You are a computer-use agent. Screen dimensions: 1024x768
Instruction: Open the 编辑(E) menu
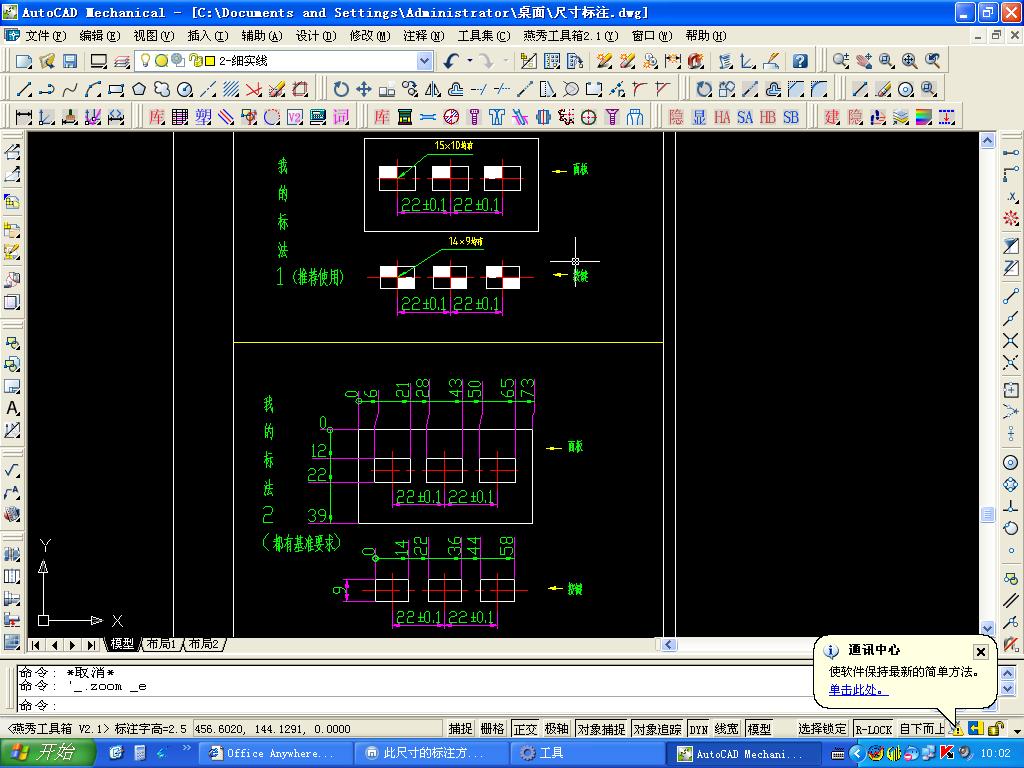(100, 36)
